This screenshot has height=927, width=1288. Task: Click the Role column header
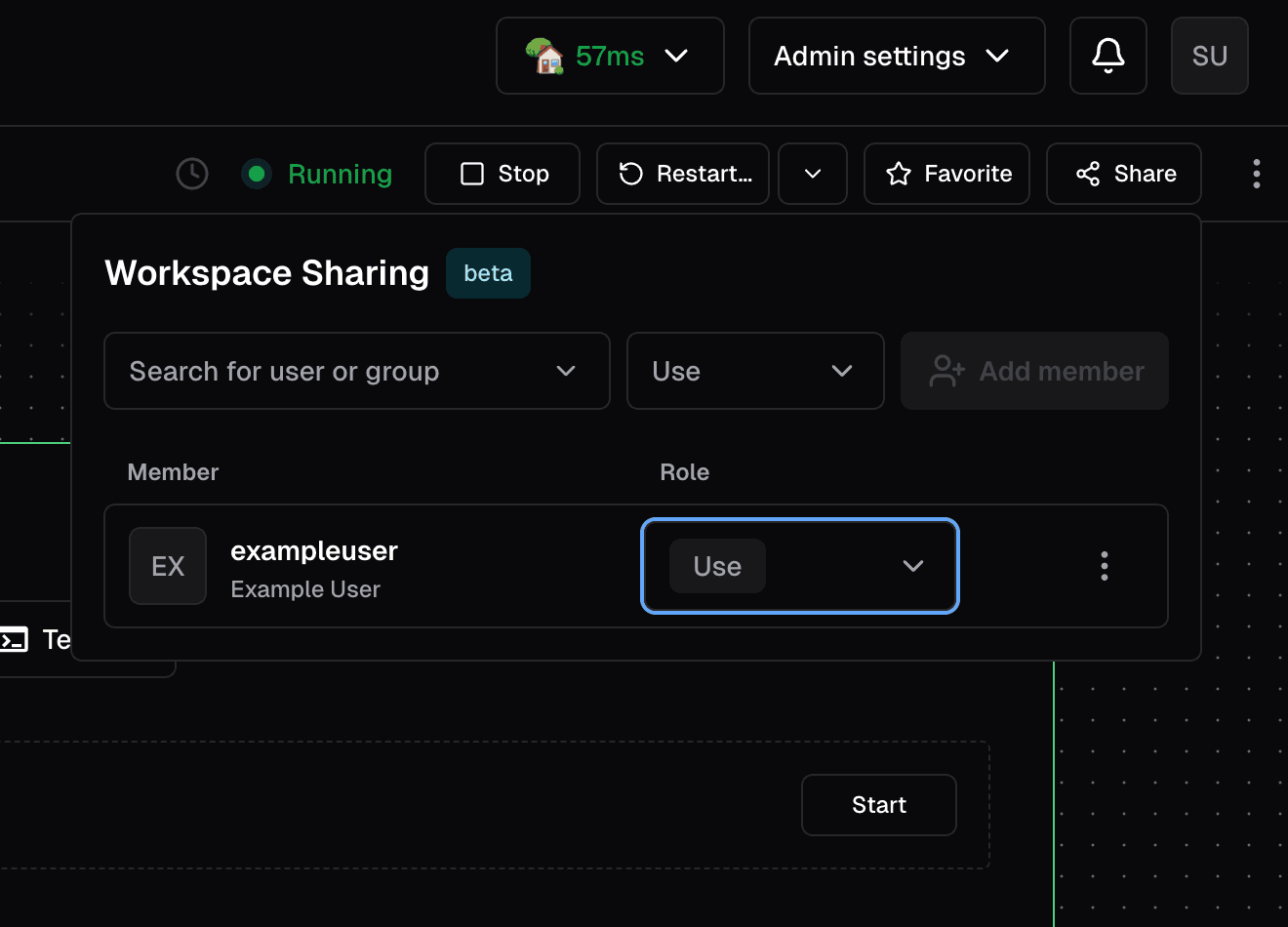point(684,472)
